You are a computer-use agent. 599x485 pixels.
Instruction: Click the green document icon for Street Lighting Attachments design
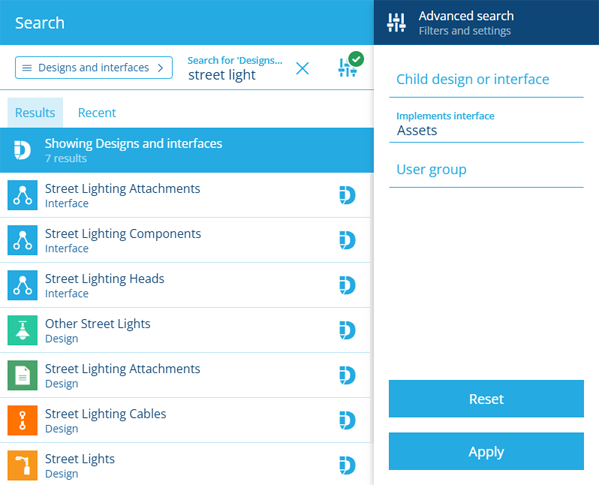pyautogui.click(x=23, y=375)
